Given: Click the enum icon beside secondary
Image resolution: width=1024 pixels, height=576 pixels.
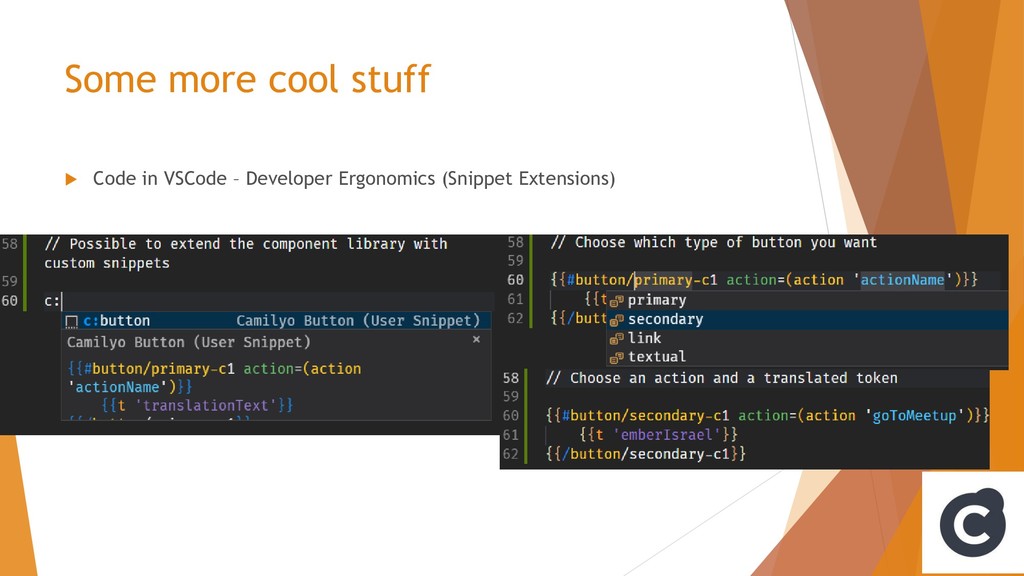Looking at the screenshot, I should click(616, 320).
